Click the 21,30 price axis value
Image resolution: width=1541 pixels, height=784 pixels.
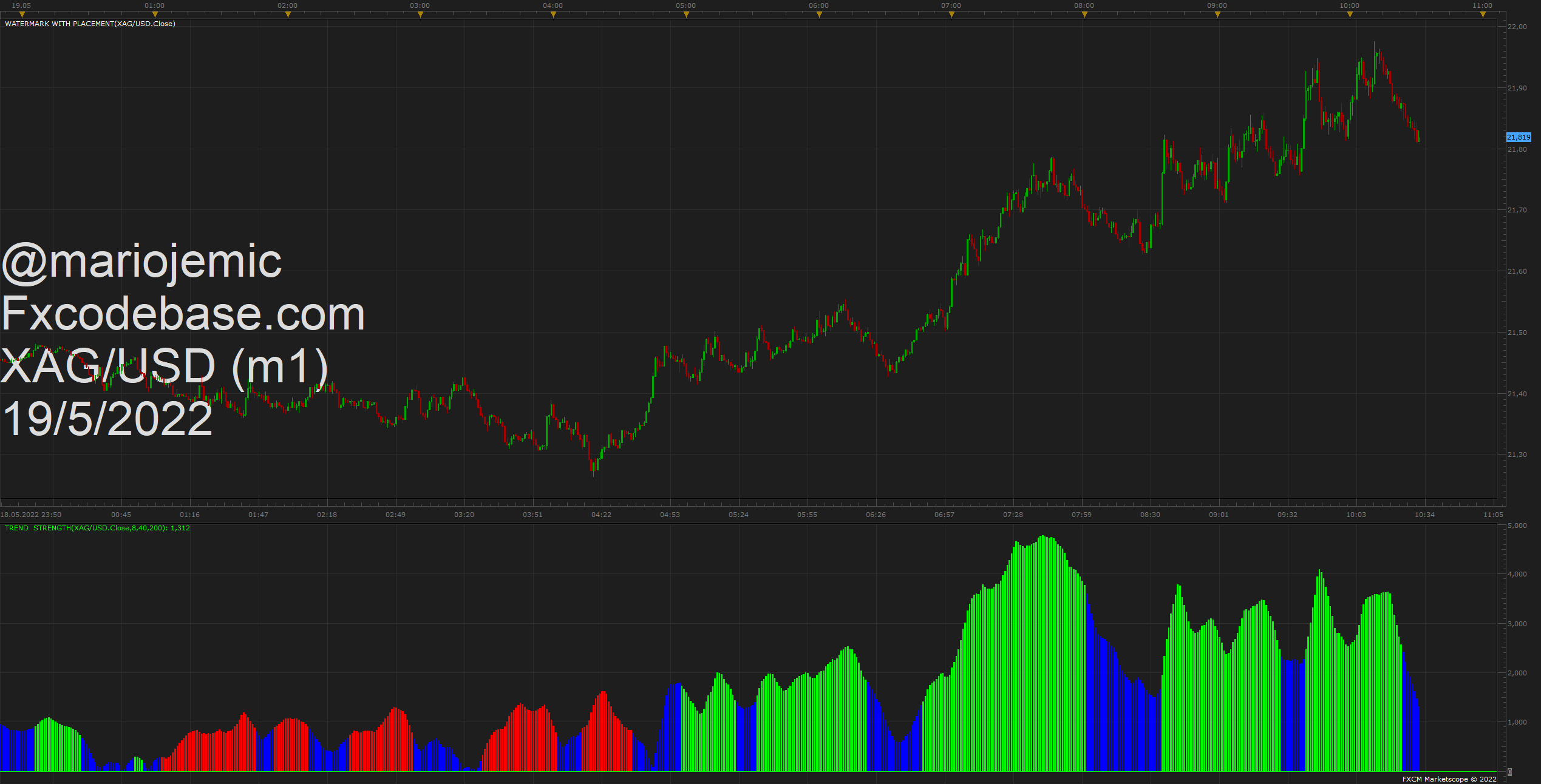(x=1517, y=455)
